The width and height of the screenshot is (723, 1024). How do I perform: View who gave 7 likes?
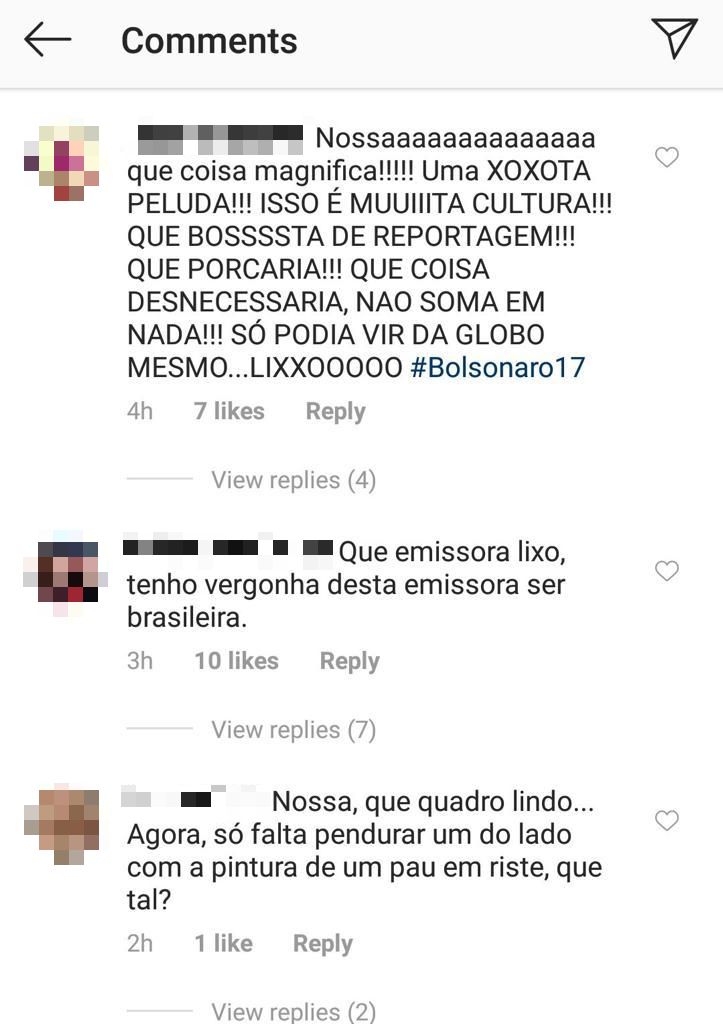(229, 411)
